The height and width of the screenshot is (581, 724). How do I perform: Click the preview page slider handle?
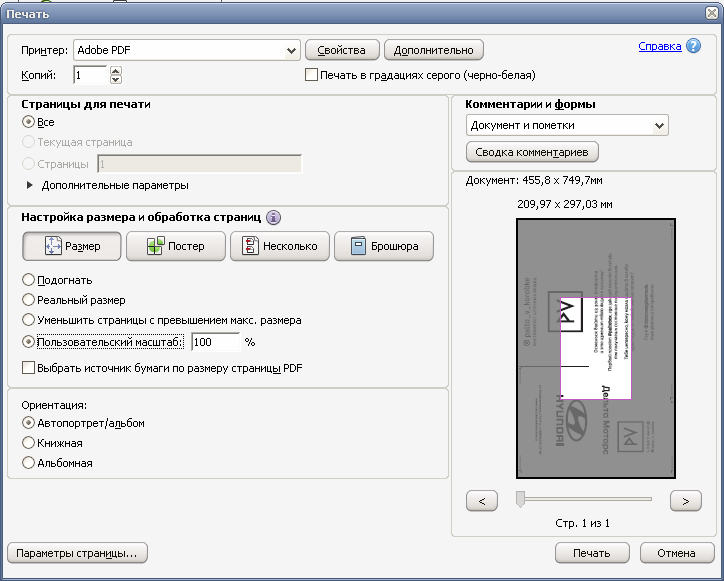[520, 499]
